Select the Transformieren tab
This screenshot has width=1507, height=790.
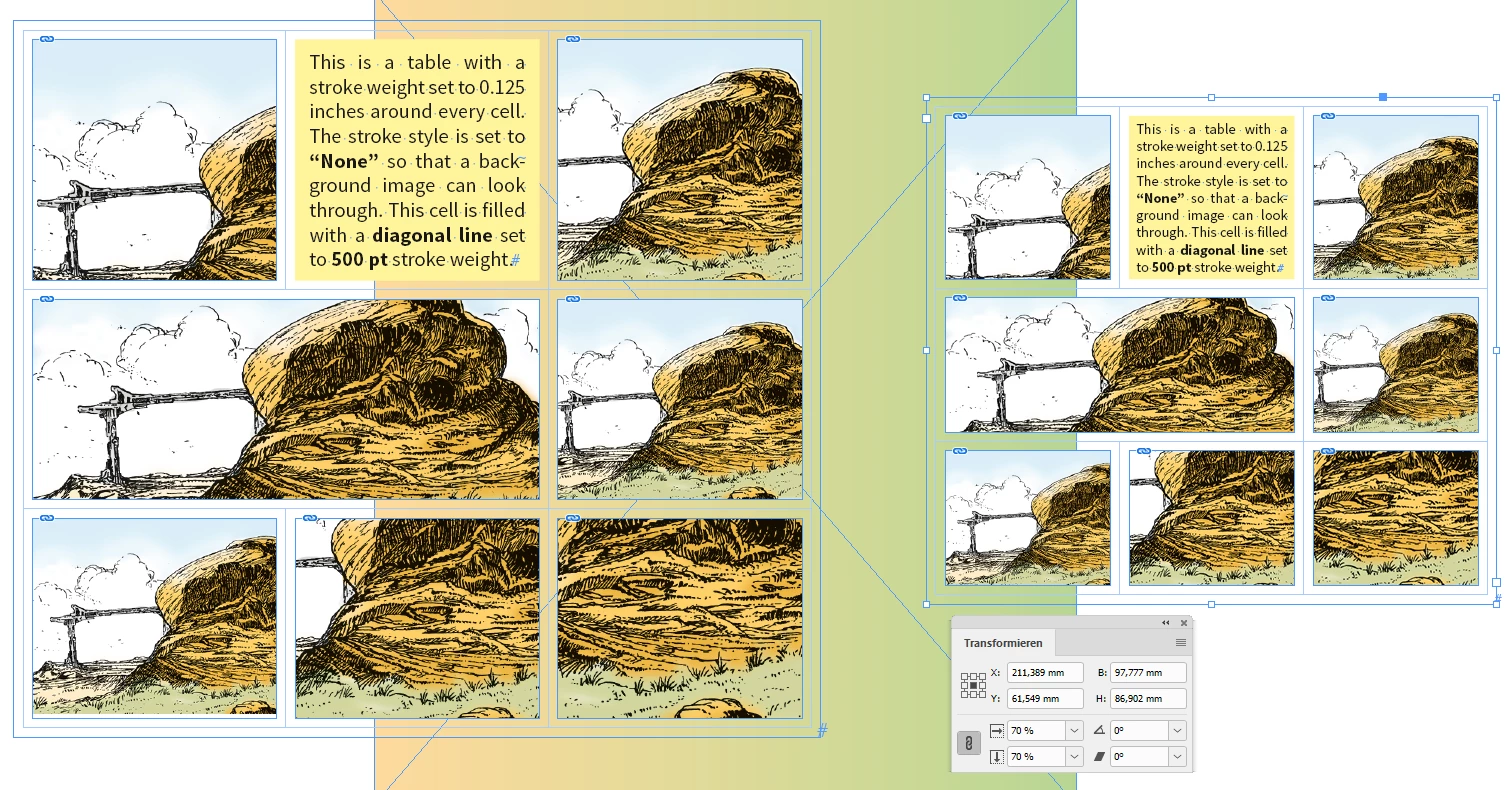click(1003, 643)
